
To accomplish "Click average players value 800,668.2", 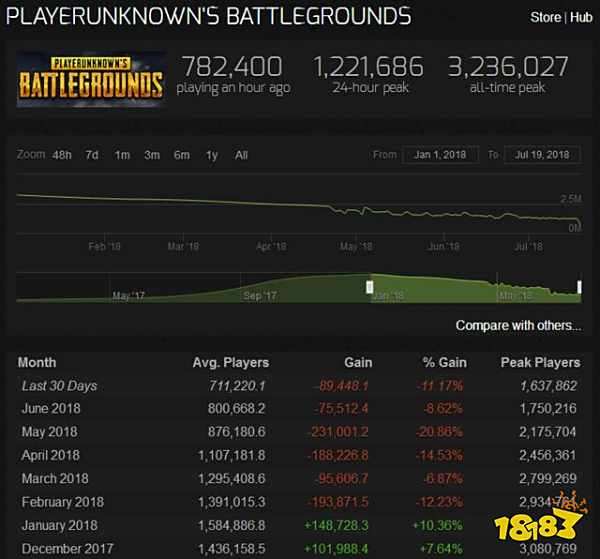I will click(x=236, y=409).
